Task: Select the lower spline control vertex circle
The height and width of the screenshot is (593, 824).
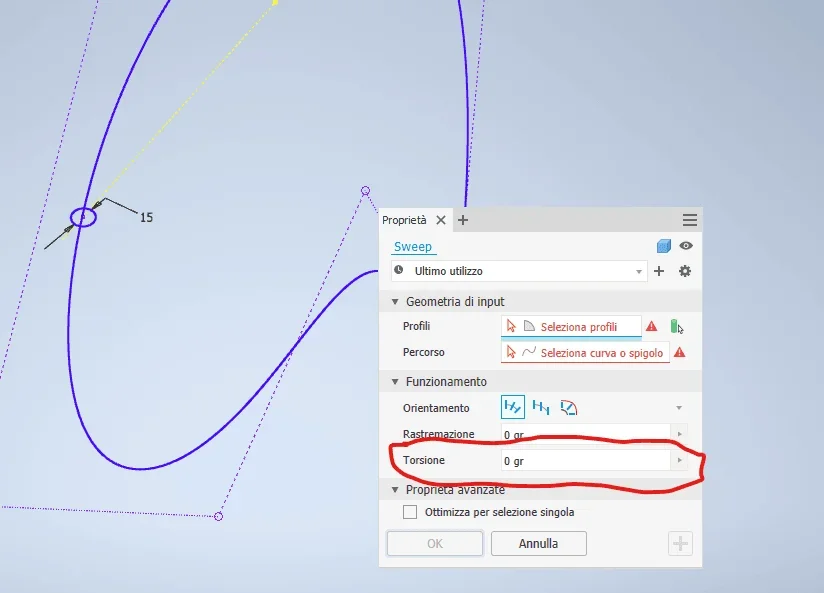Action: coord(219,516)
